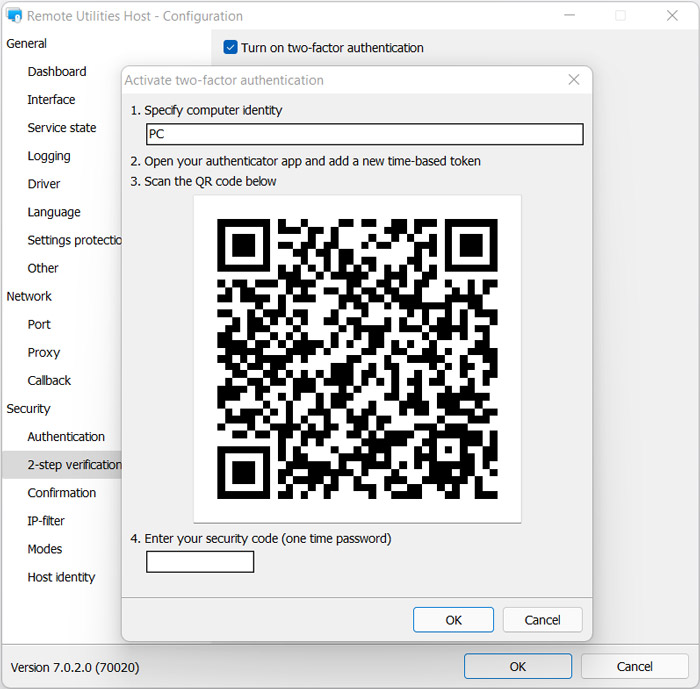700x689 pixels.
Task: Select the General section header
Action: click(26, 43)
